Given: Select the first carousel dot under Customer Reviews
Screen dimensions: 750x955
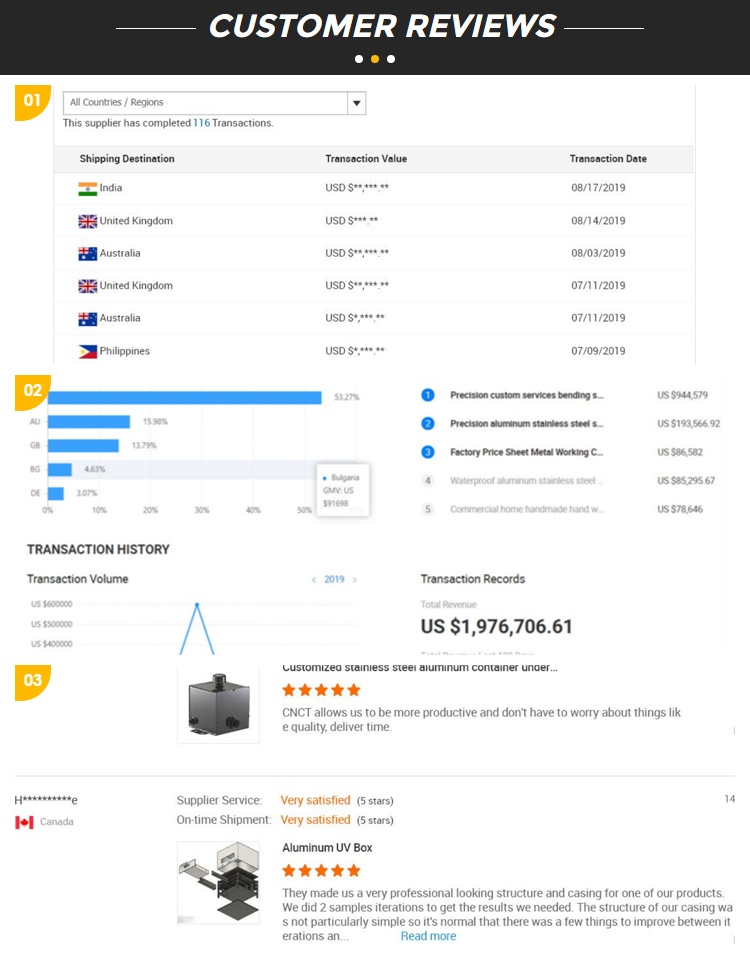Looking at the screenshot, I should [359, 59].
